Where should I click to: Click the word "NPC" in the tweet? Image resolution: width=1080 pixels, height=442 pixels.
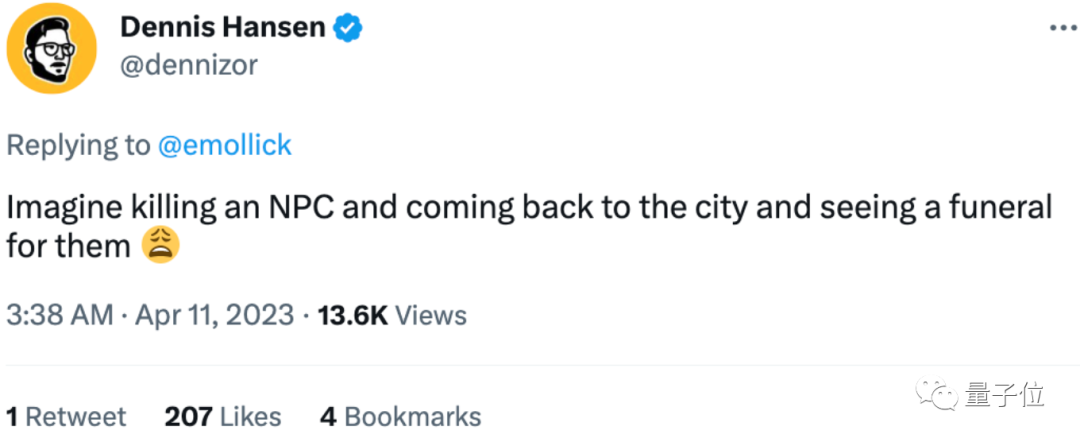pos(311,208)
